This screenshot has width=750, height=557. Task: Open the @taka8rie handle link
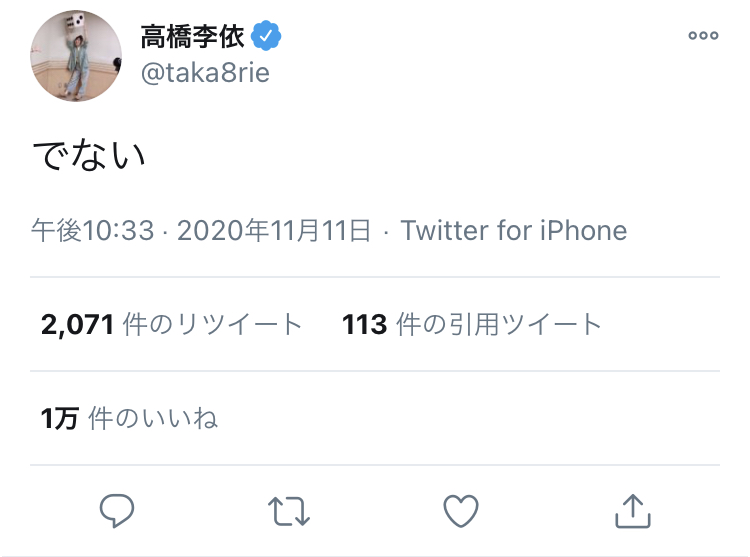pos(205,73)
